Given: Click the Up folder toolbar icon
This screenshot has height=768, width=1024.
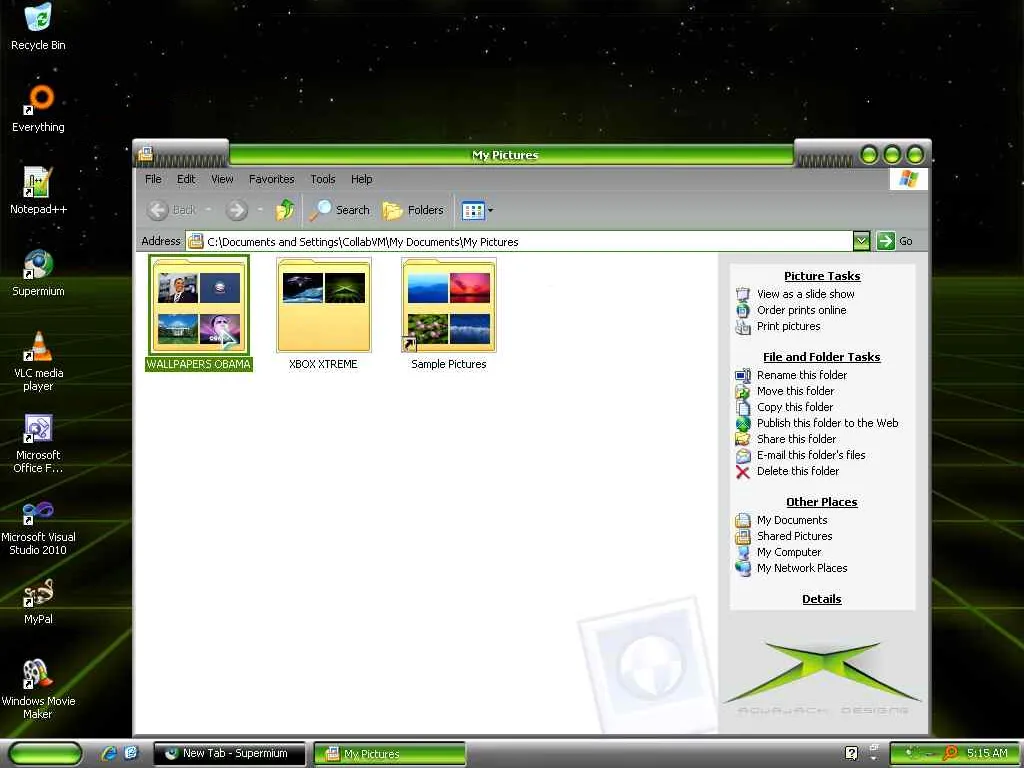Looking at the screenshot, I should point(284,210).
